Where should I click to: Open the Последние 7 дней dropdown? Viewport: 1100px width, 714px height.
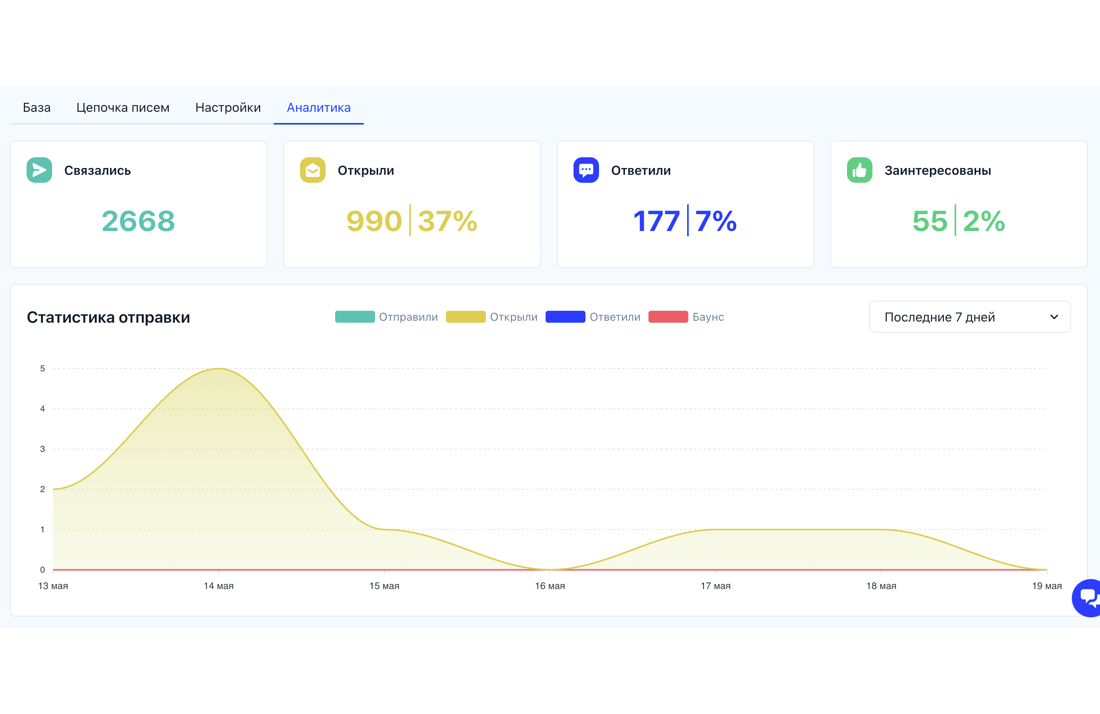pyautogui.click(x=970, y=317)
